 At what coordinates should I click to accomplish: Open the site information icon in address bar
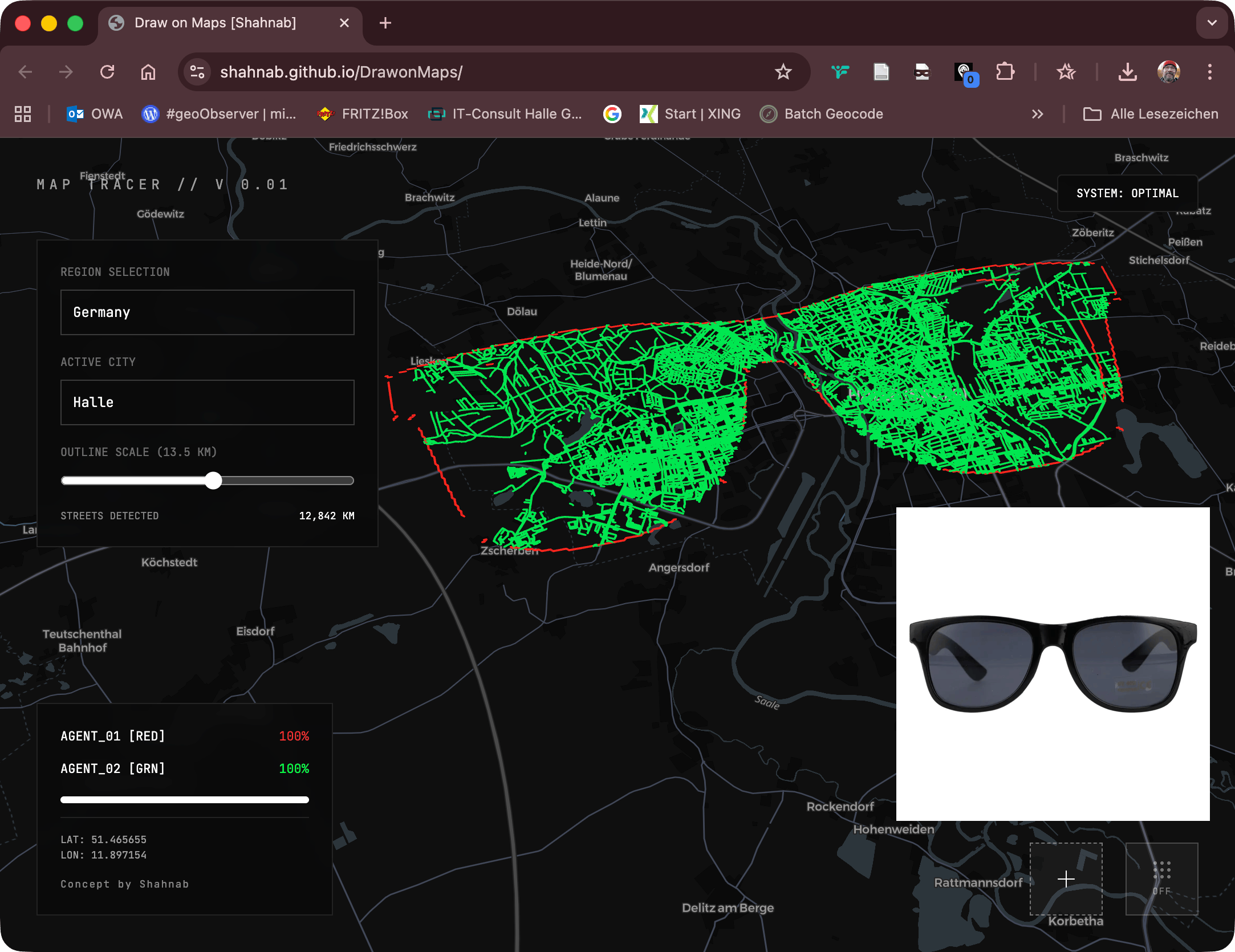197,72
